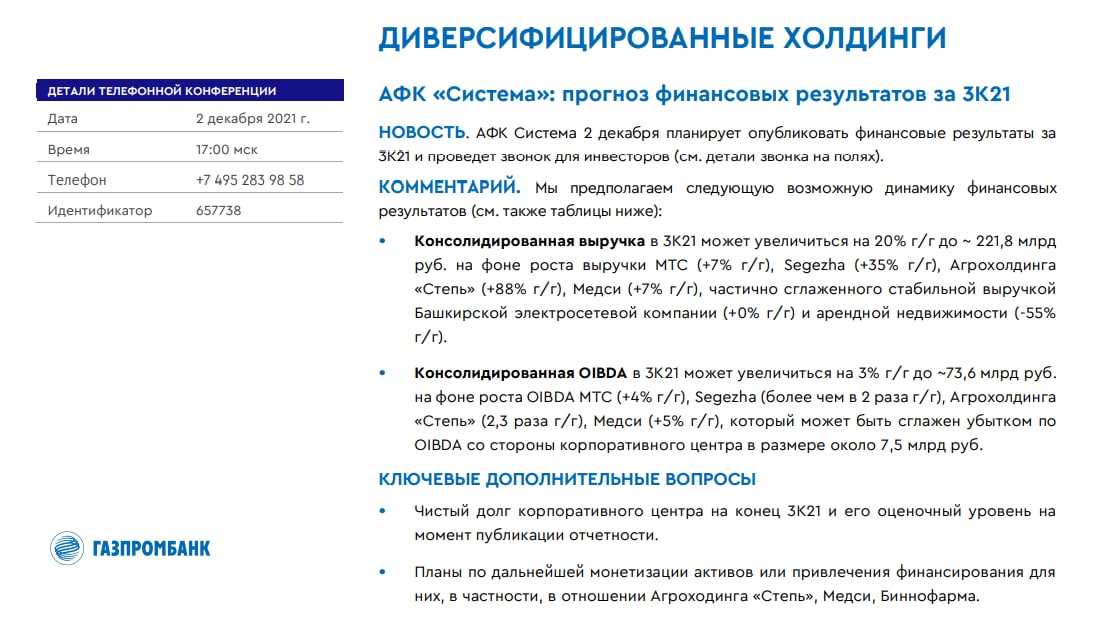Image resolution: width=1100 pixels, height=618 pixels.
Task: Select the time value 17:00 мск
Action: click(227, 149)
